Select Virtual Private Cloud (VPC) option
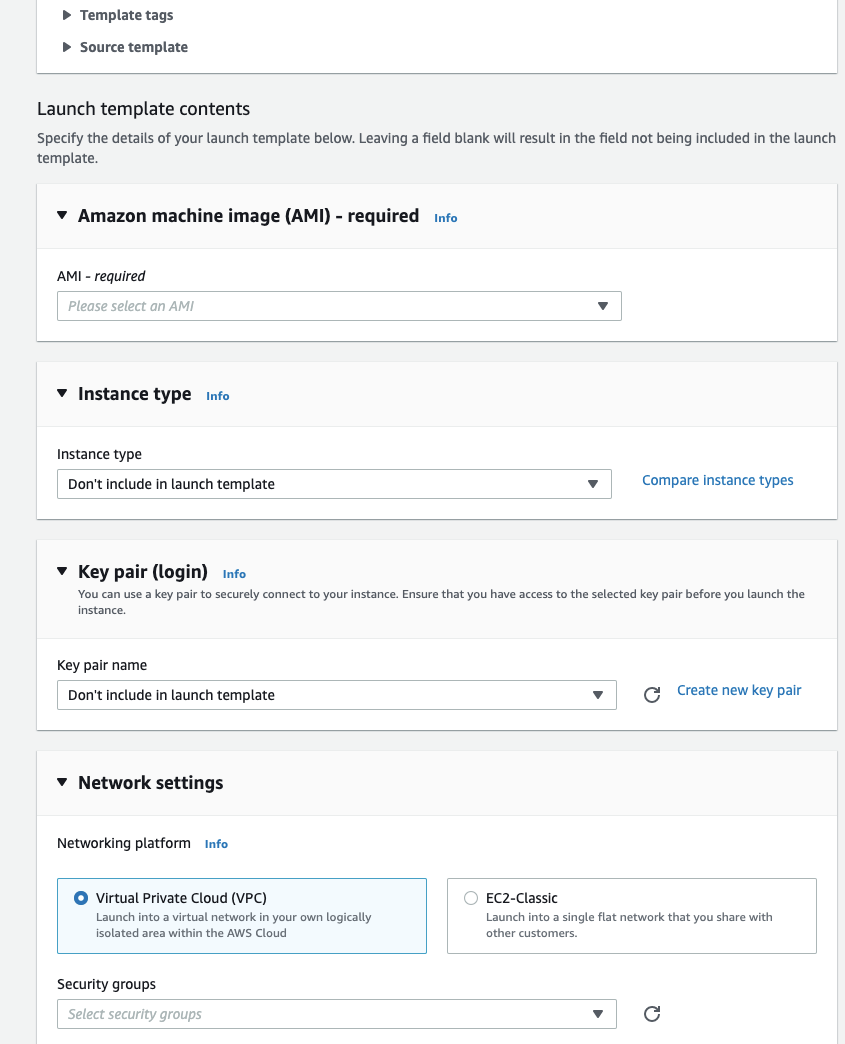This screenshot has height=1044, width=845. 81,898
